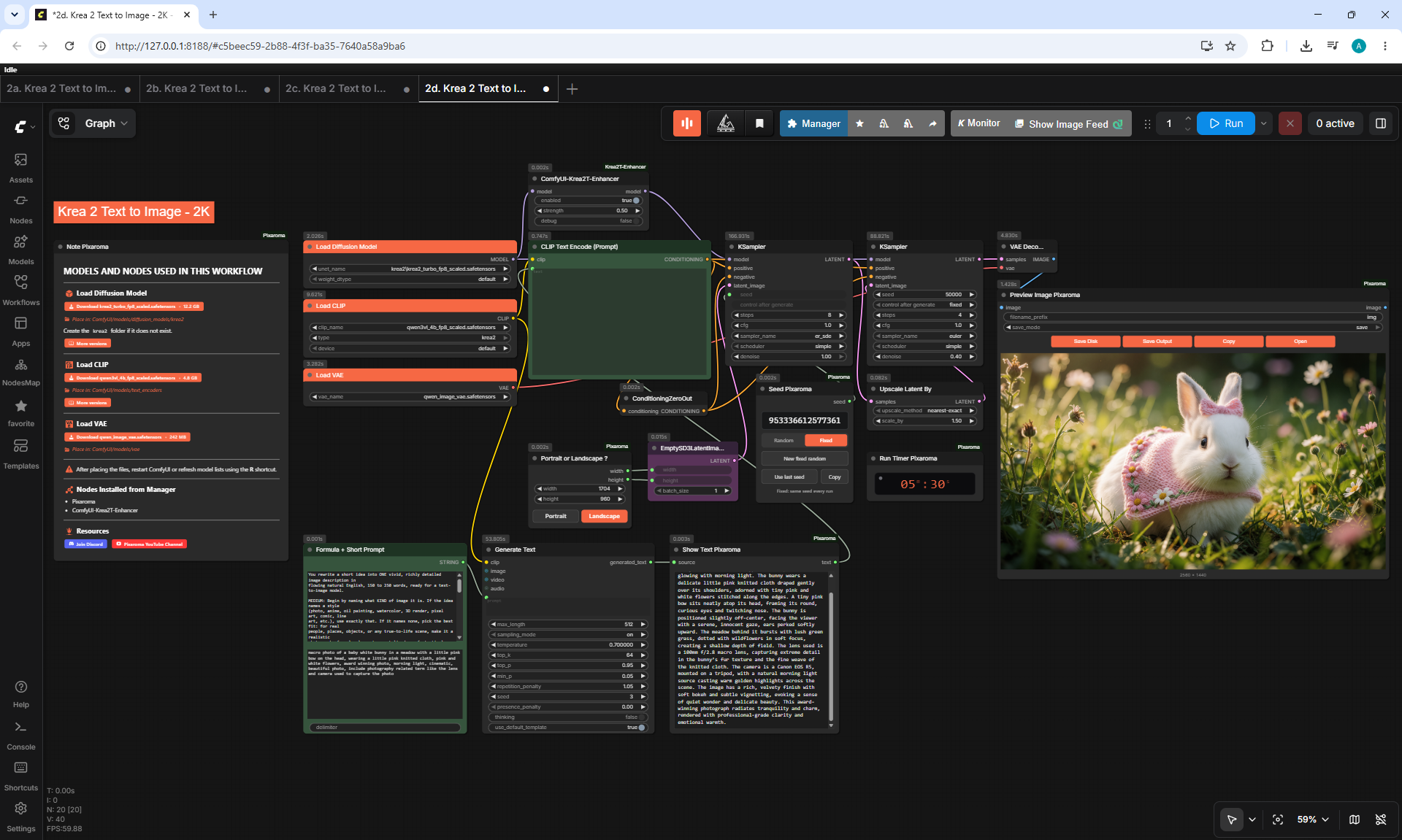Select Fixed seed mode
The image size is (1402, 840).
coord(826,441)
